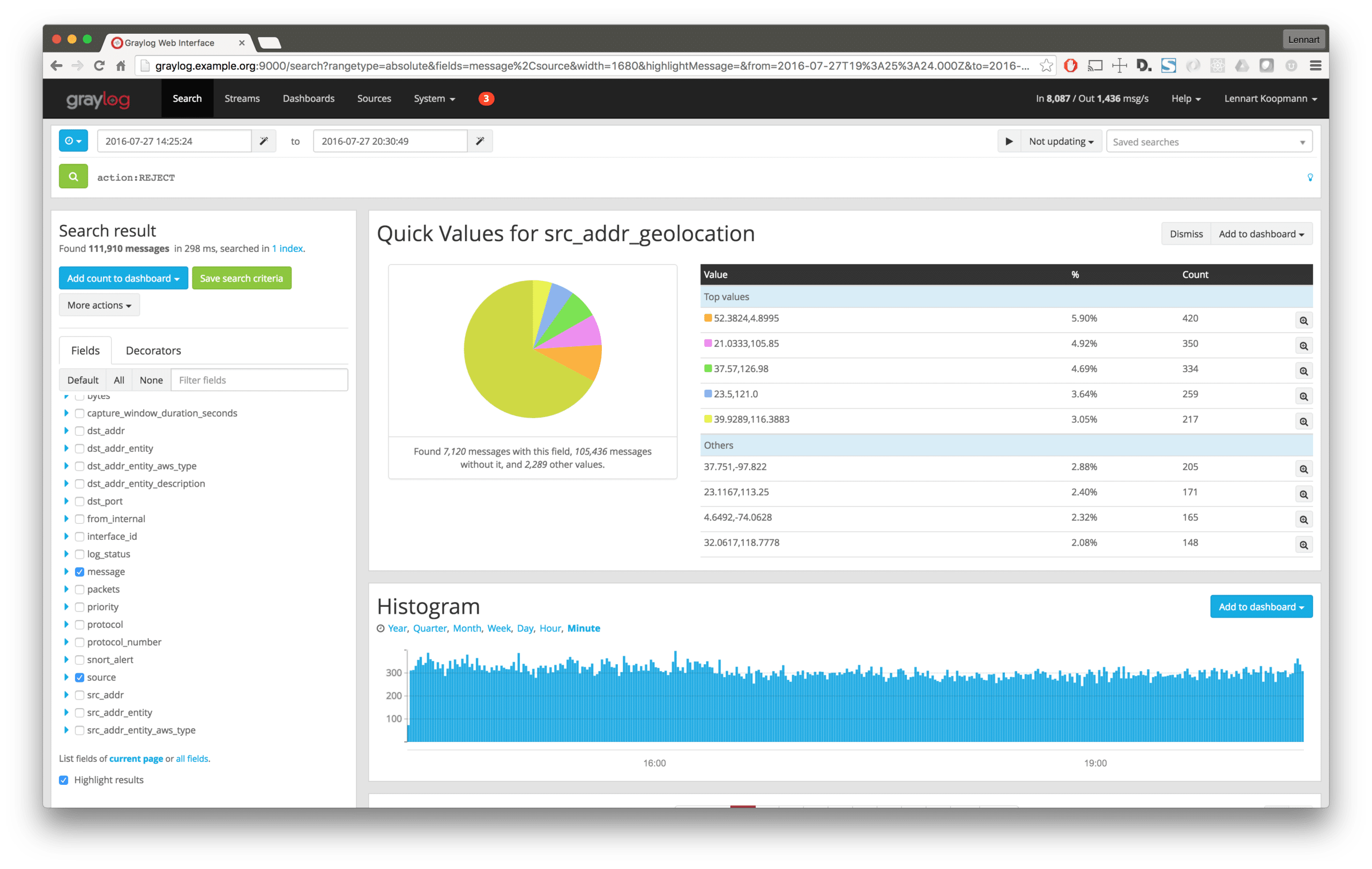
Task: Zoom into value 52.3824,4.8995 magnifier
Action: pyautogui.click(x=1303, y=320)
